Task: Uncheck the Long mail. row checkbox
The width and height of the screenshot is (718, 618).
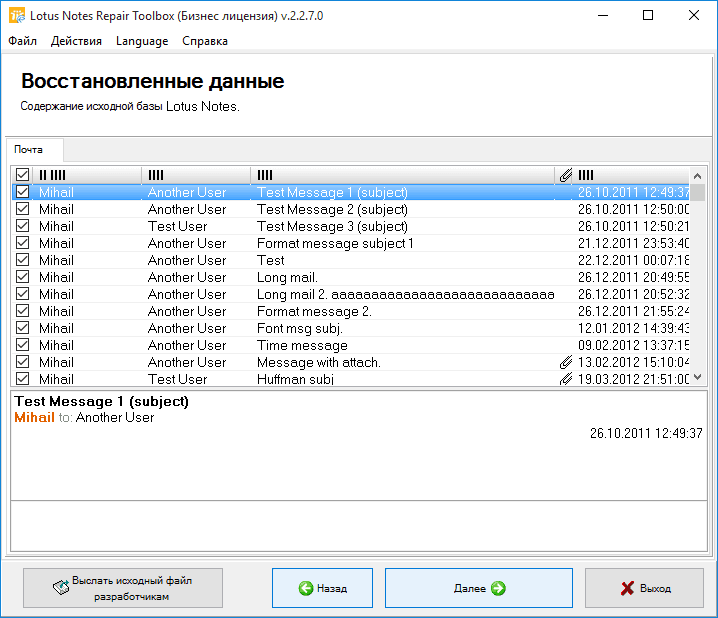Action: (22, 277)
